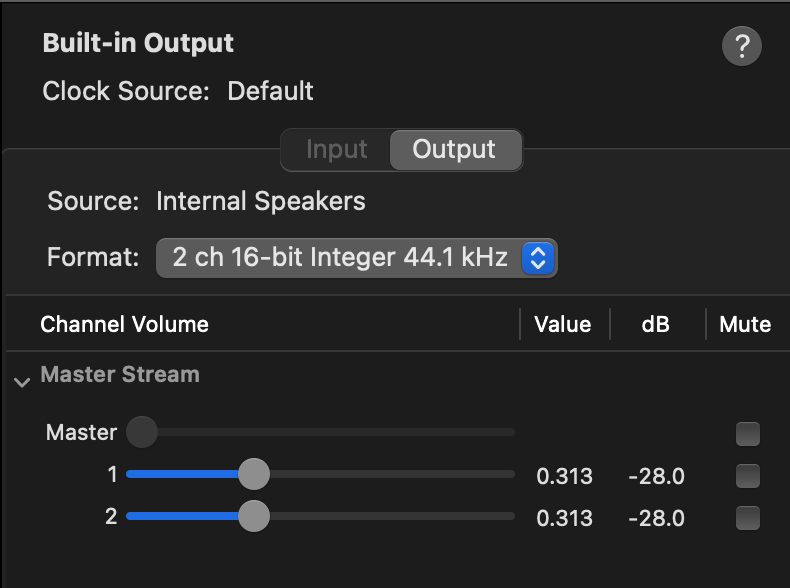790x588 pixels.
Task: Click the channel 2 volume slider knob
Action: (254, 516)
